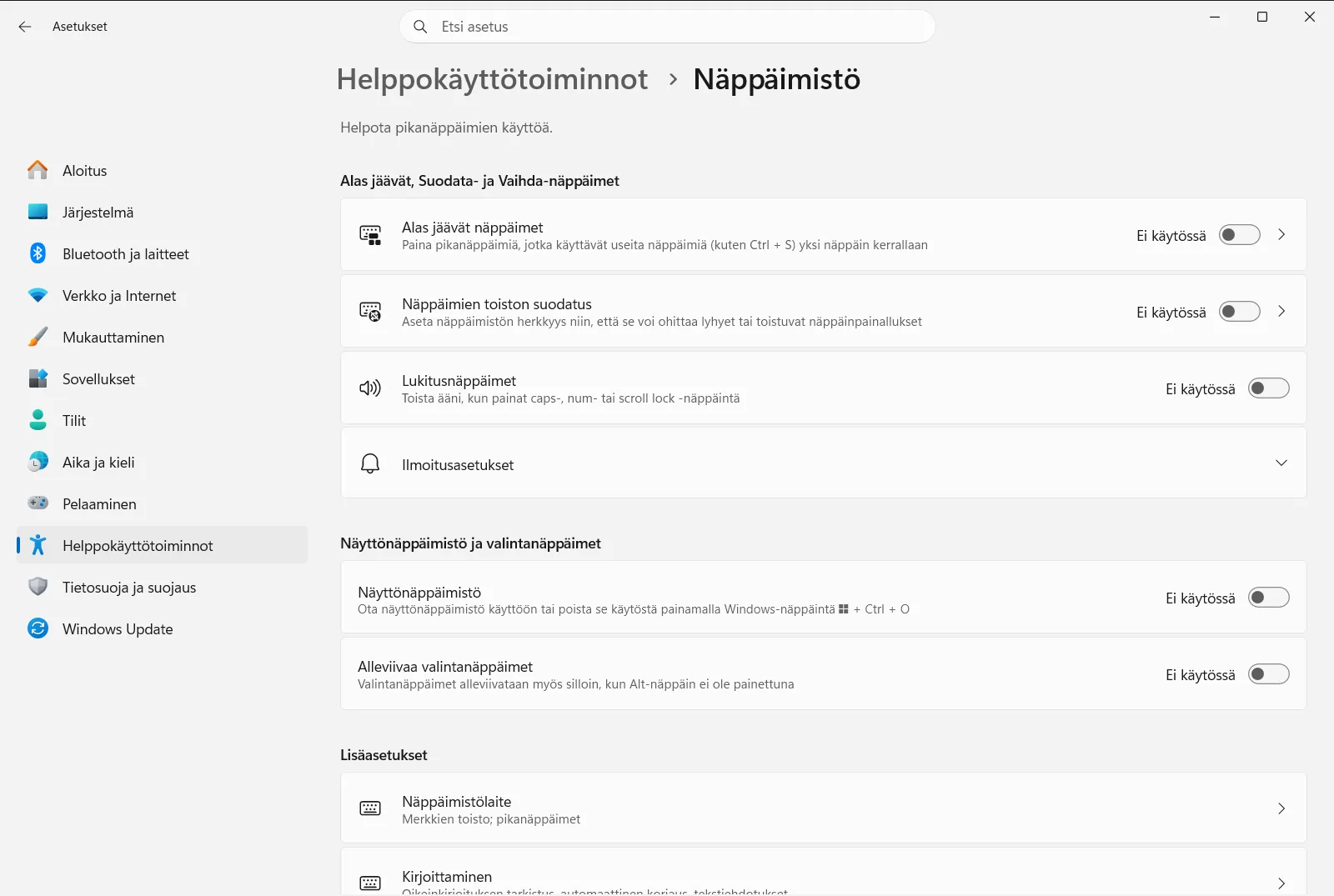Open the Kirjoittaminen settings row
The height and width of the screenshot is (896, 1334).
824,872
